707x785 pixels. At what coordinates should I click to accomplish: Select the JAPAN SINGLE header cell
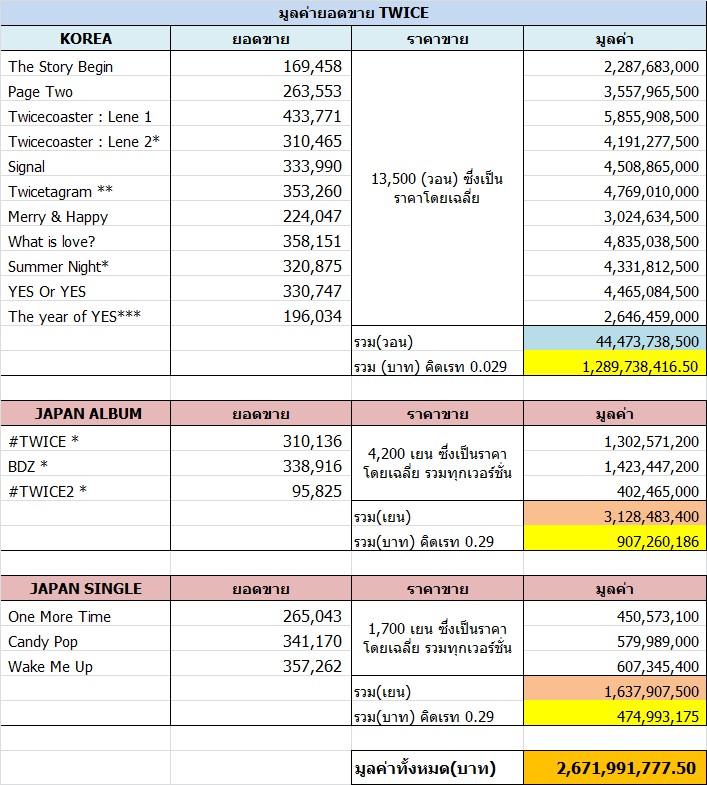[x=88, y=588]
